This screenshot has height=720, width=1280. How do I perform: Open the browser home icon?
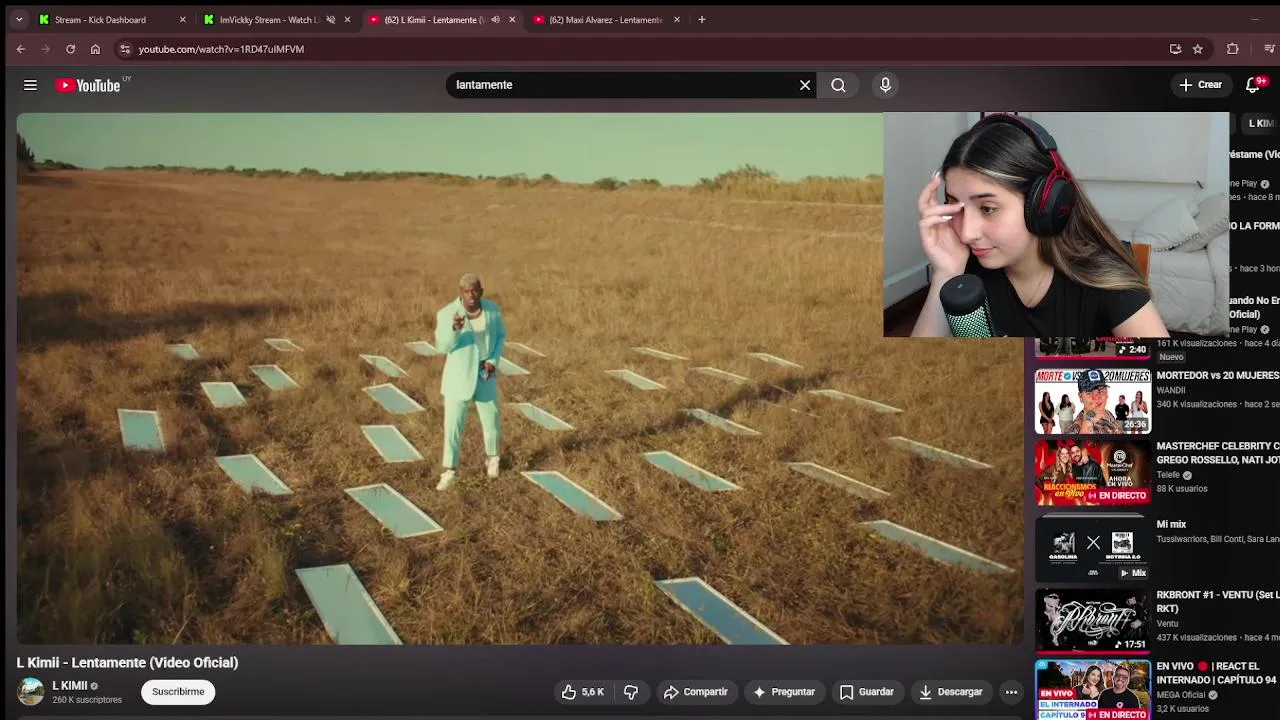(95, 49)
